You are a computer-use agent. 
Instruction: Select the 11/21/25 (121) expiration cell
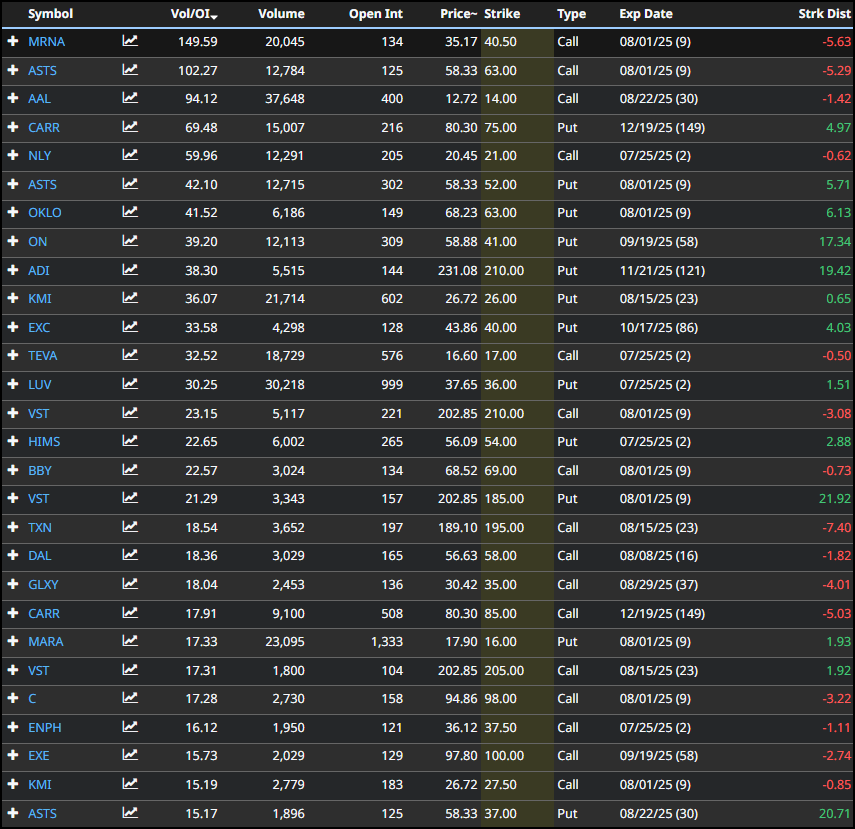coord(662,271)
